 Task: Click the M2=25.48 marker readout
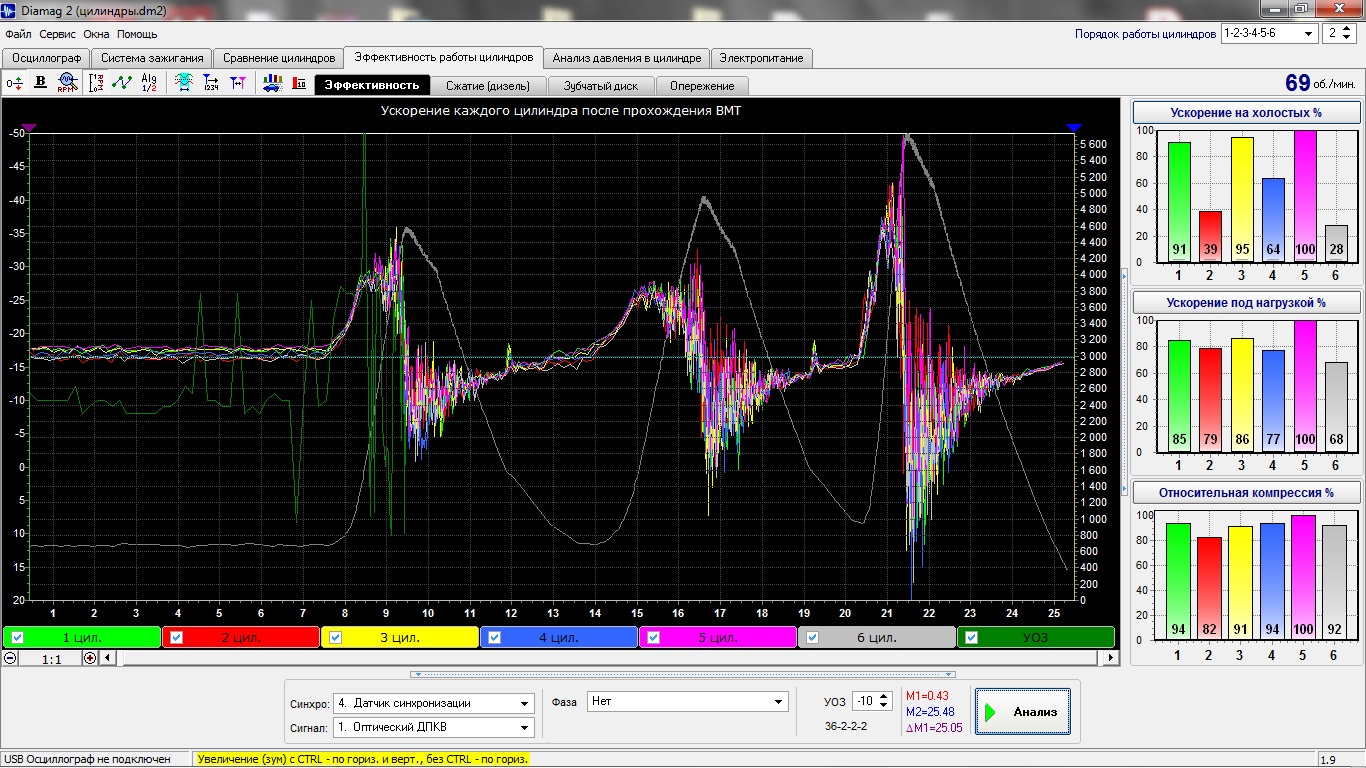click(x=928, y=712)
